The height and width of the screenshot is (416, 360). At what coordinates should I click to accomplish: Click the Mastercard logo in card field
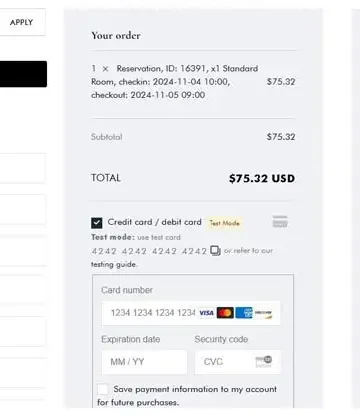tap(225, 313)
